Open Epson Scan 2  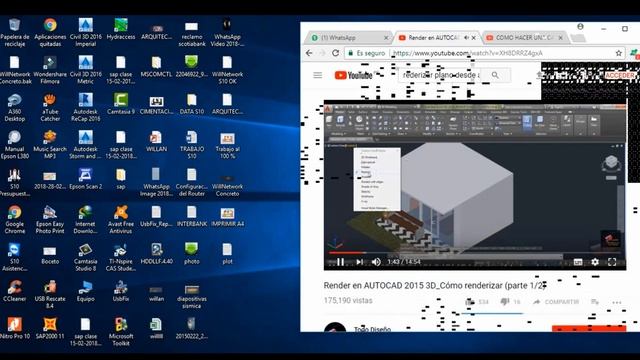click(x=86, y=179)
